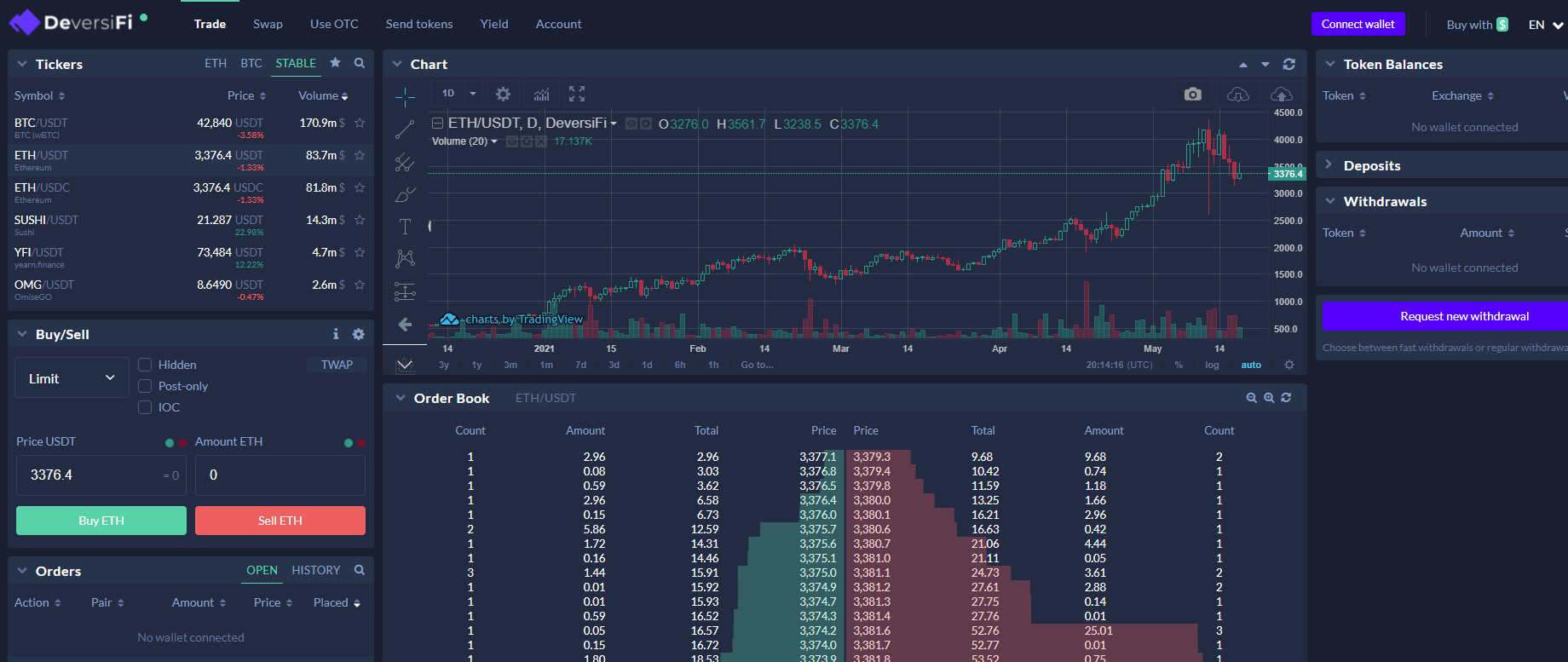Switch to the ETH tickers tab
This screenshot has height=662, width=1568.
(x=216, y=63)
